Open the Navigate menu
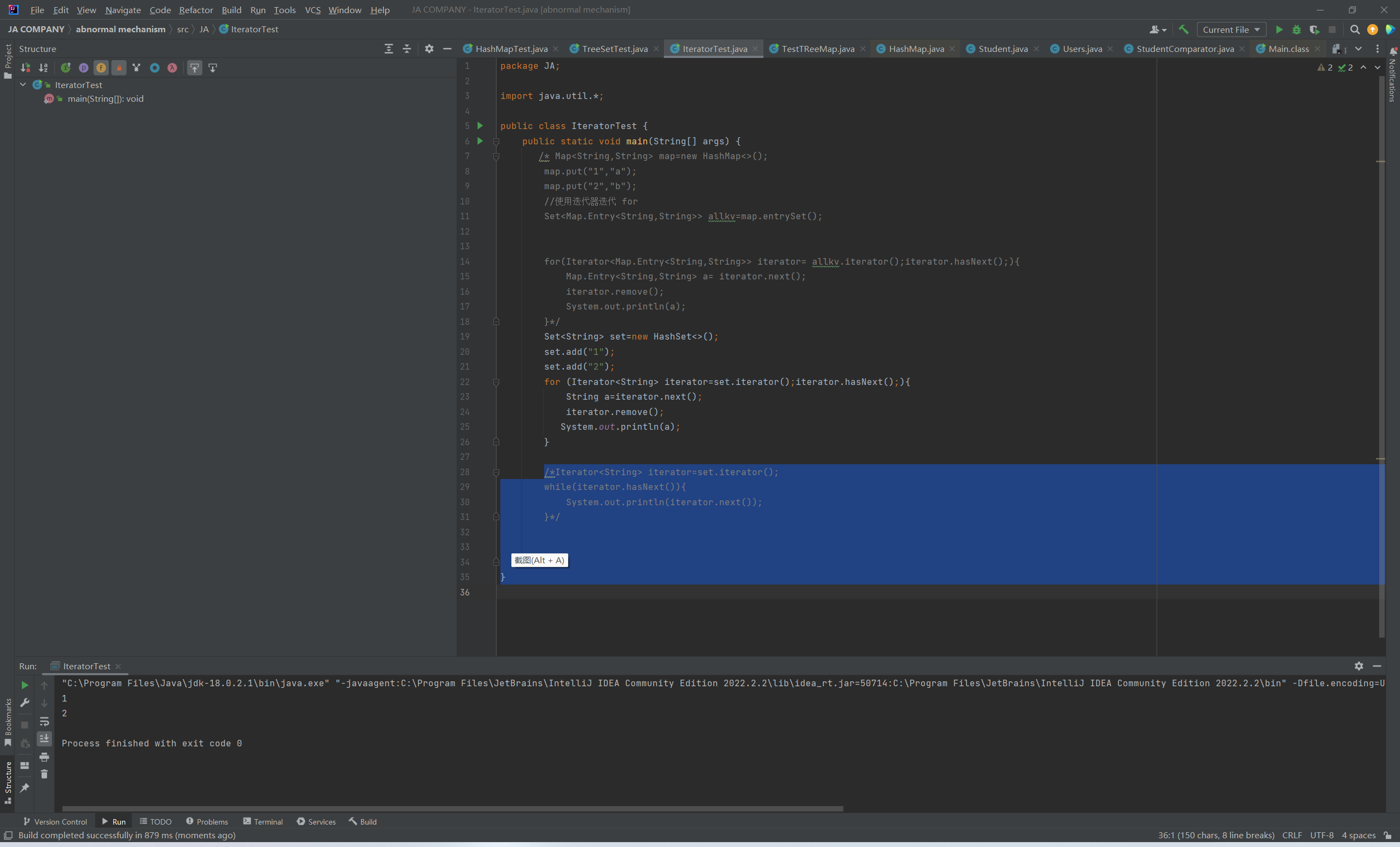This screenshot has width=1400, height=847. [122, 10]
